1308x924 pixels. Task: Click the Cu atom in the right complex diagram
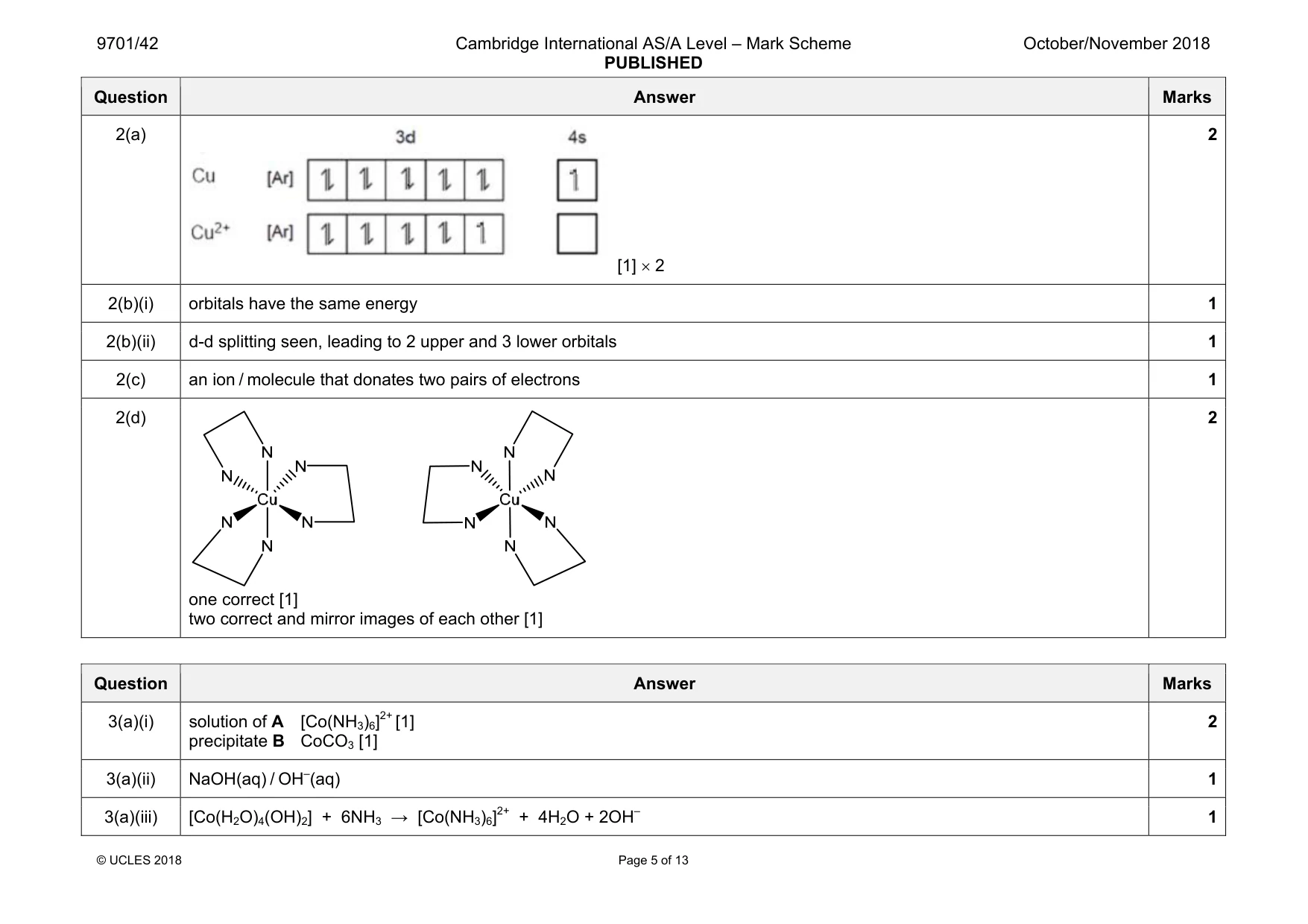(x=509, y=500)
